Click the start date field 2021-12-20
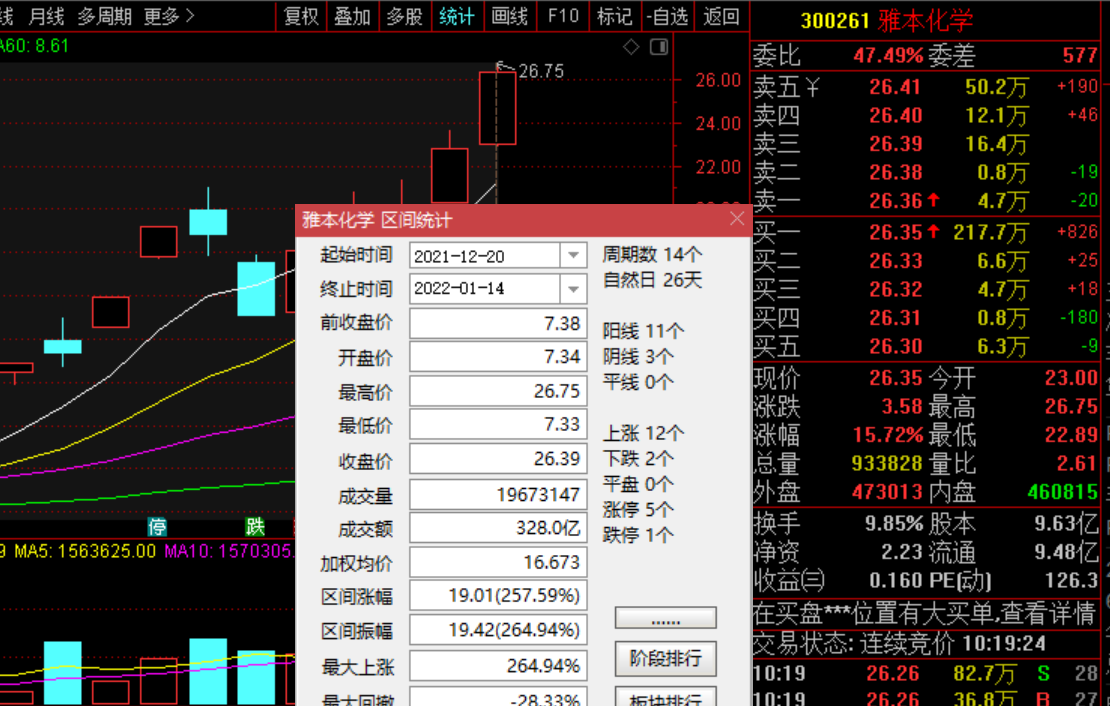This screenshot has height=706, width=1110. pos(485,255)
